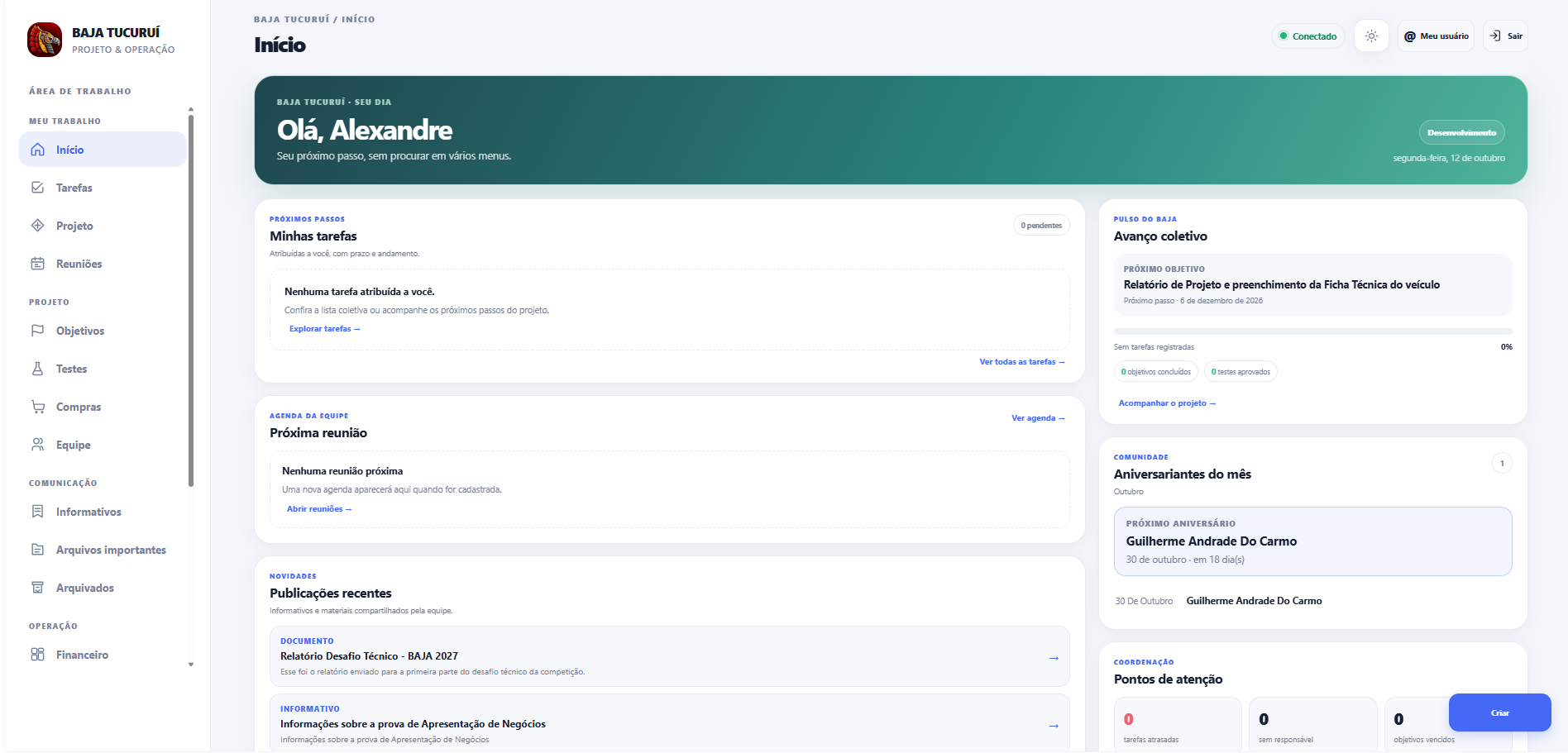Click the Abrir reuniões link
The image size is (1568, 753).
319,509
